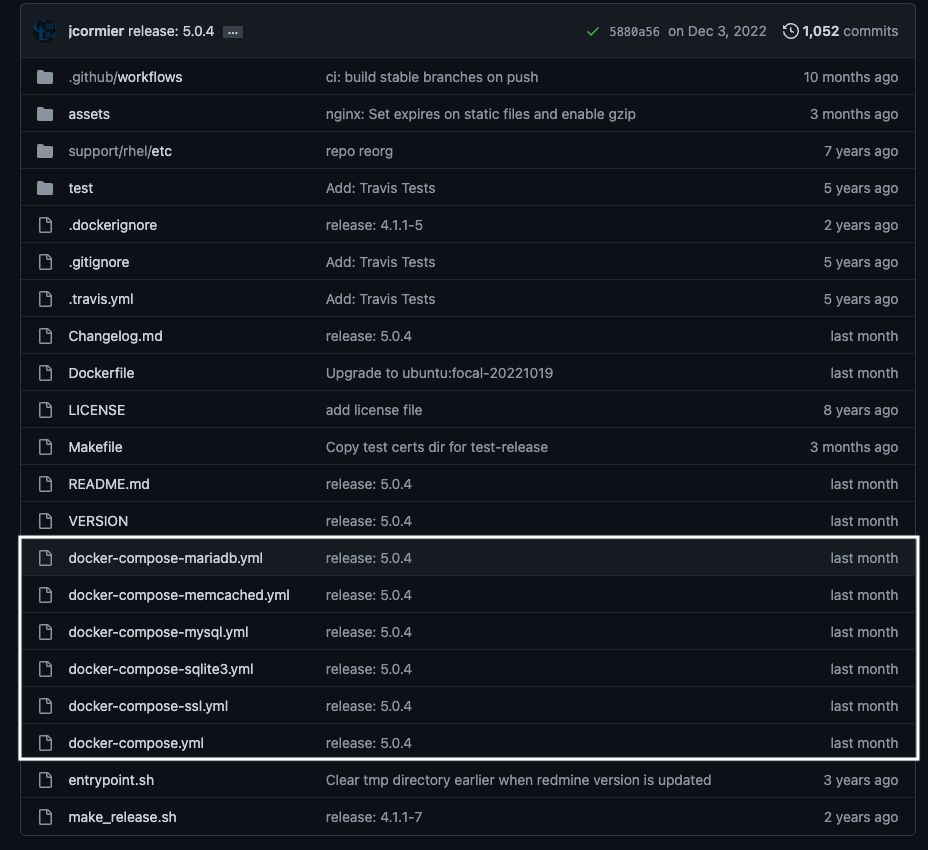The width and height of the screenshot is (928, 850).
Task: Open commit 'ci: build stable branches on push'
Action: pos(432,77)
